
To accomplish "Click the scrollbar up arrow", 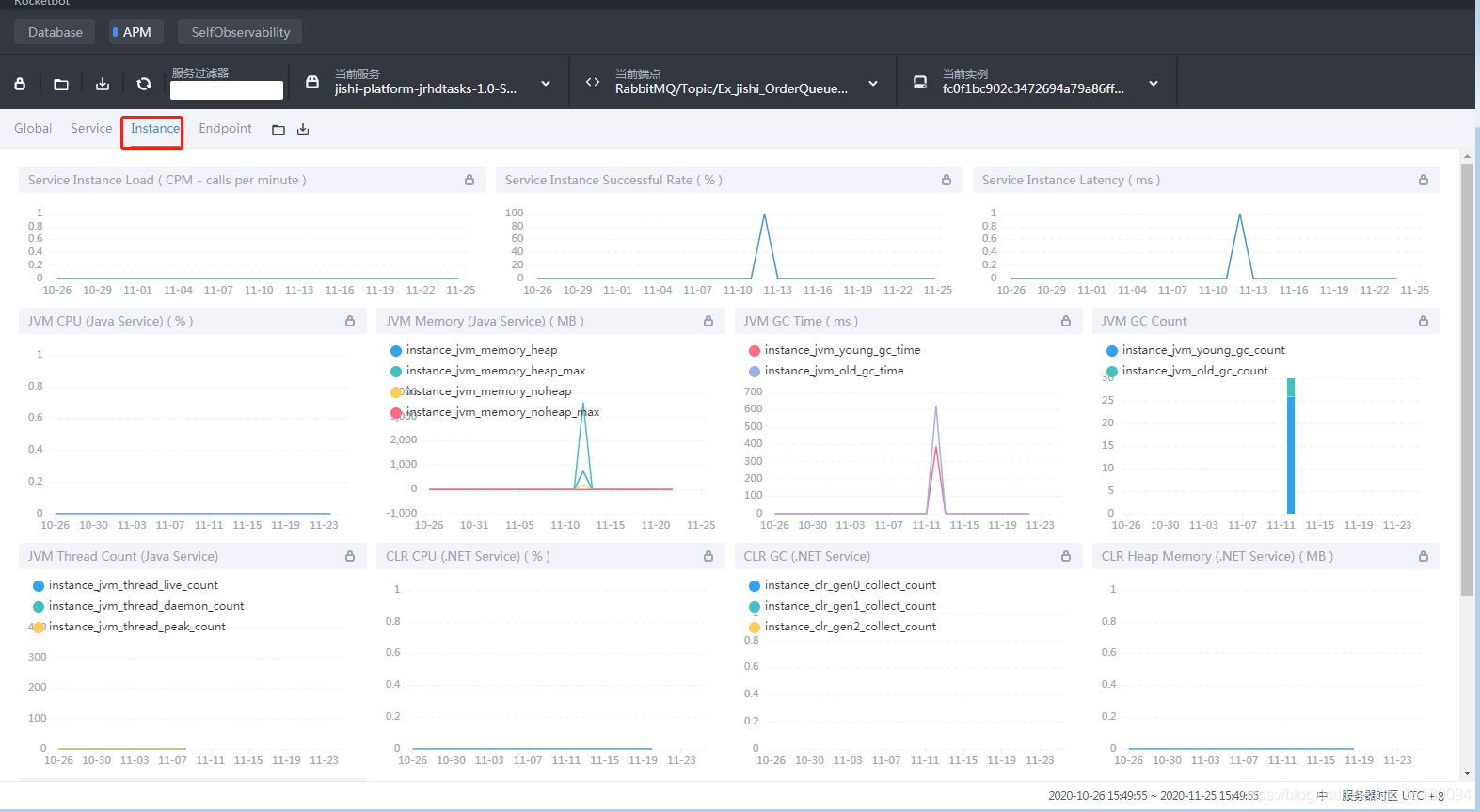I will [x=1467, y=155].
